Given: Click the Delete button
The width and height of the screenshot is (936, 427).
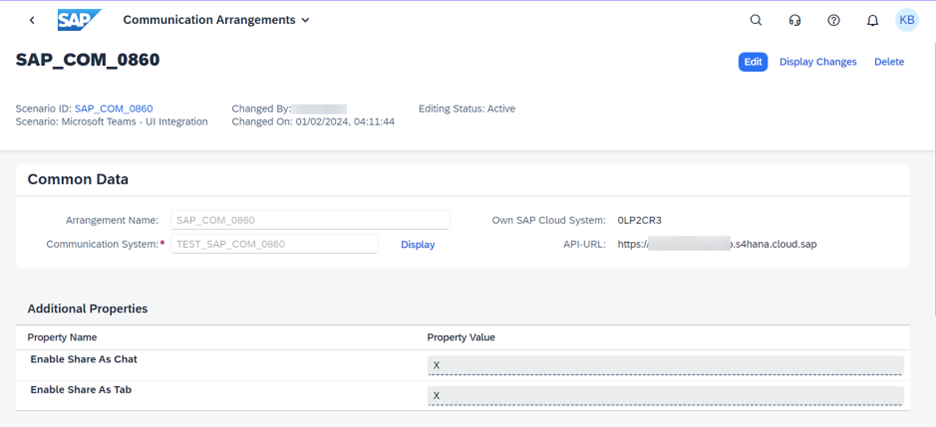Looking at the screenshot, I should pos(889,62).
